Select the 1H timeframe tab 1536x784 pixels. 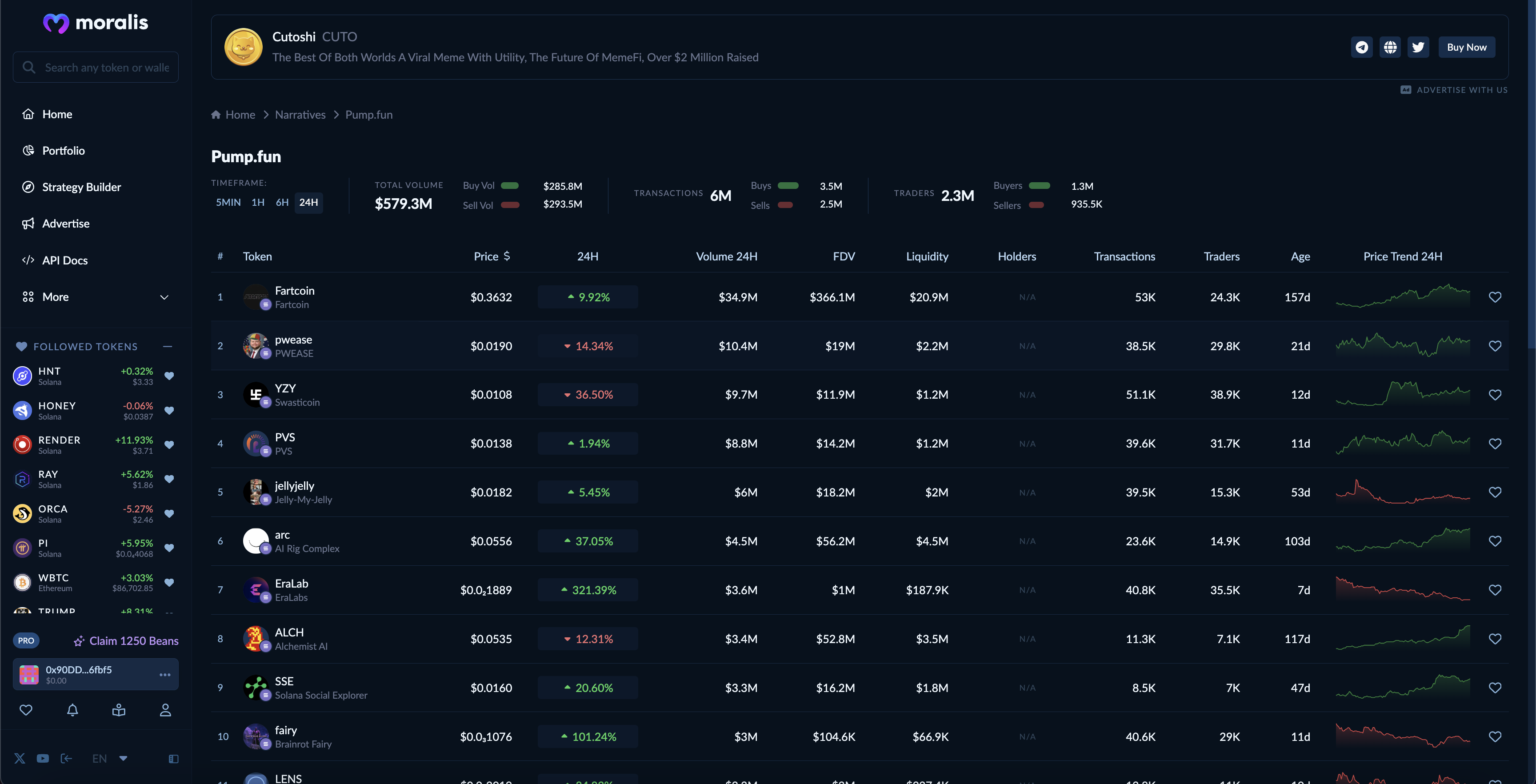click(258, 202)
